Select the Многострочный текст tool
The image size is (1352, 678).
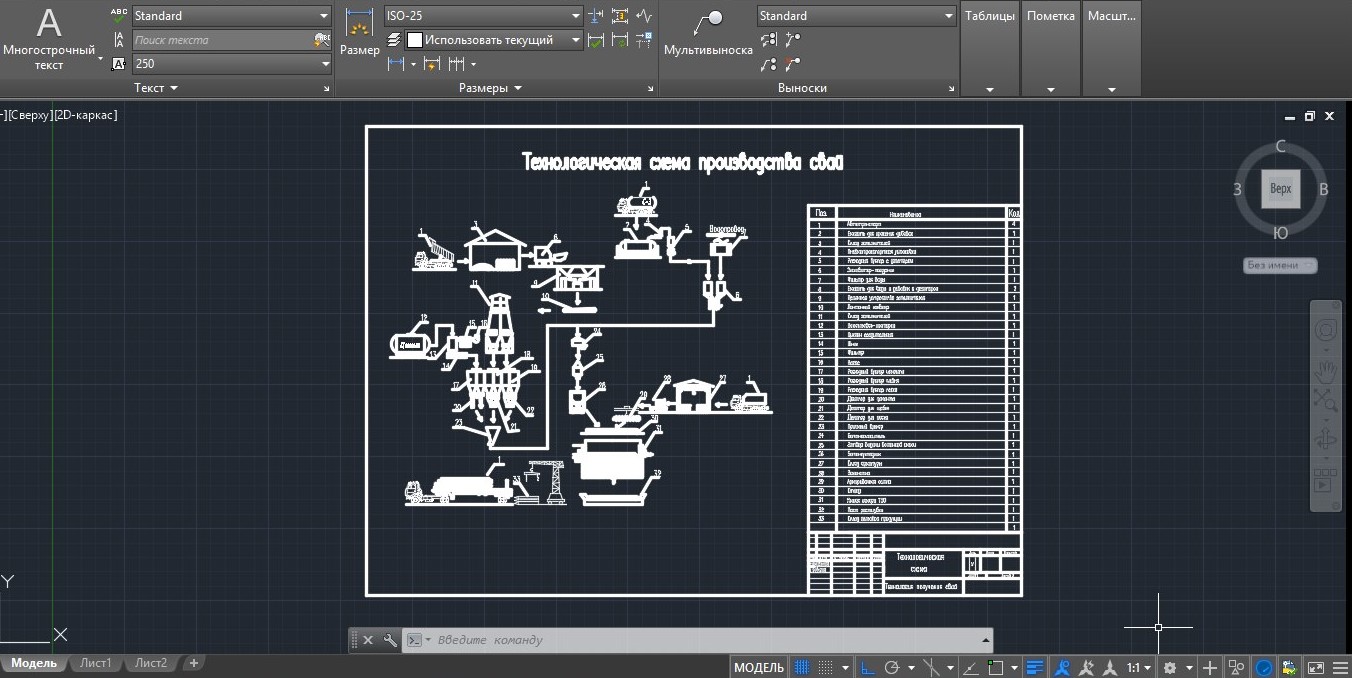coord(49,39)
